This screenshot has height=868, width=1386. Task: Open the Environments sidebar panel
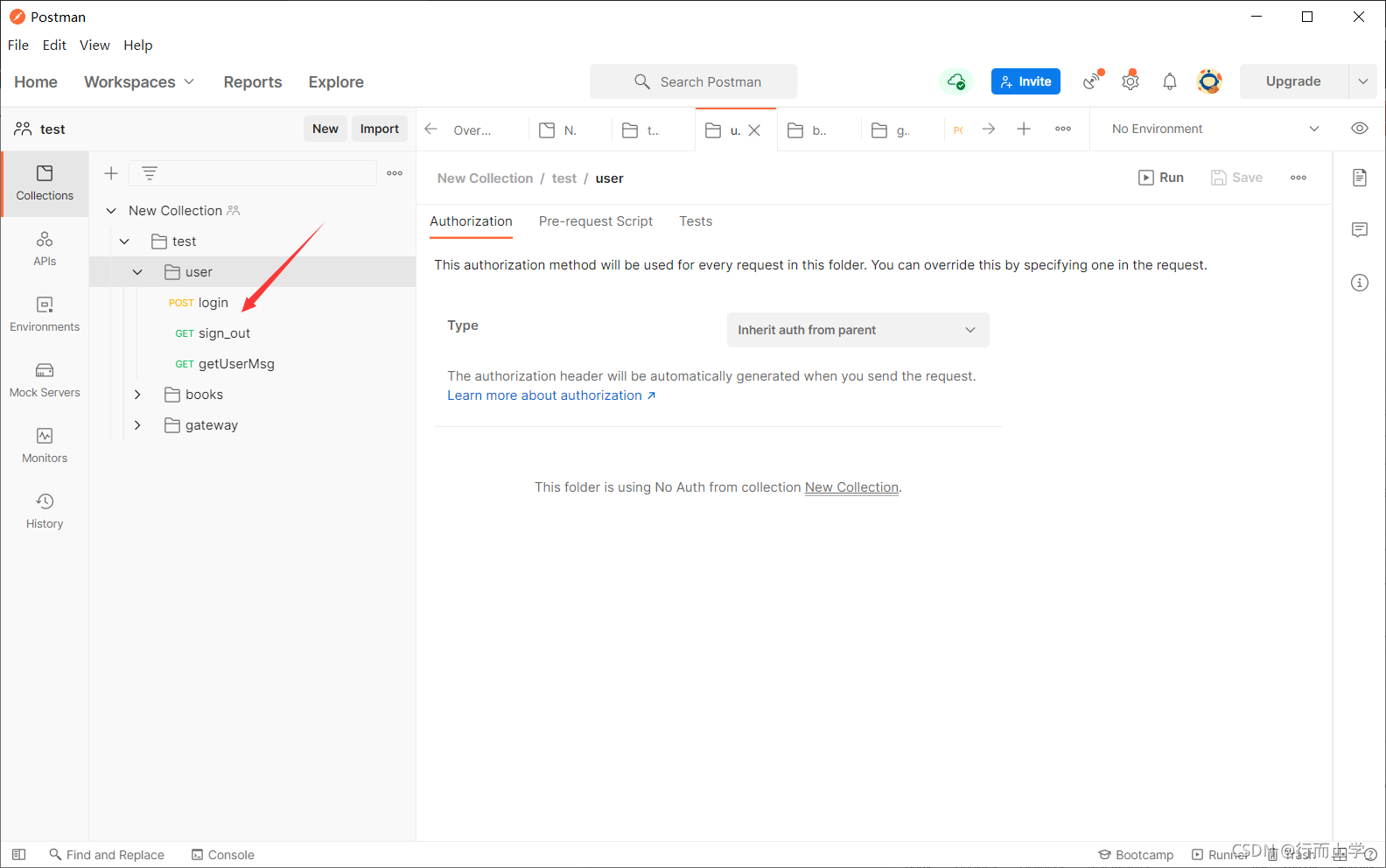[45, 314]
